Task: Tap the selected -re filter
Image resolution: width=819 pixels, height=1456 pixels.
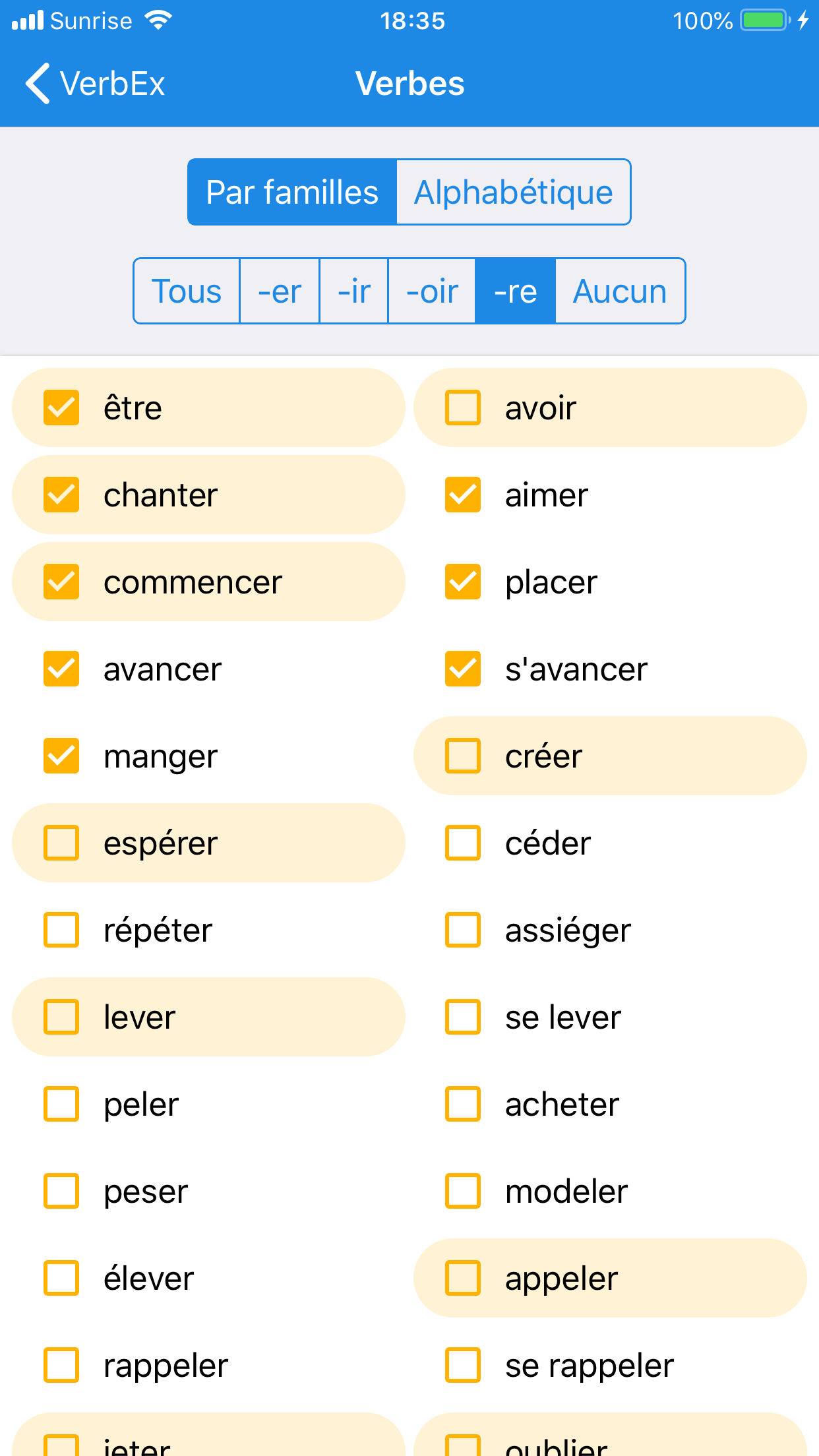Action: click(515, 291)
